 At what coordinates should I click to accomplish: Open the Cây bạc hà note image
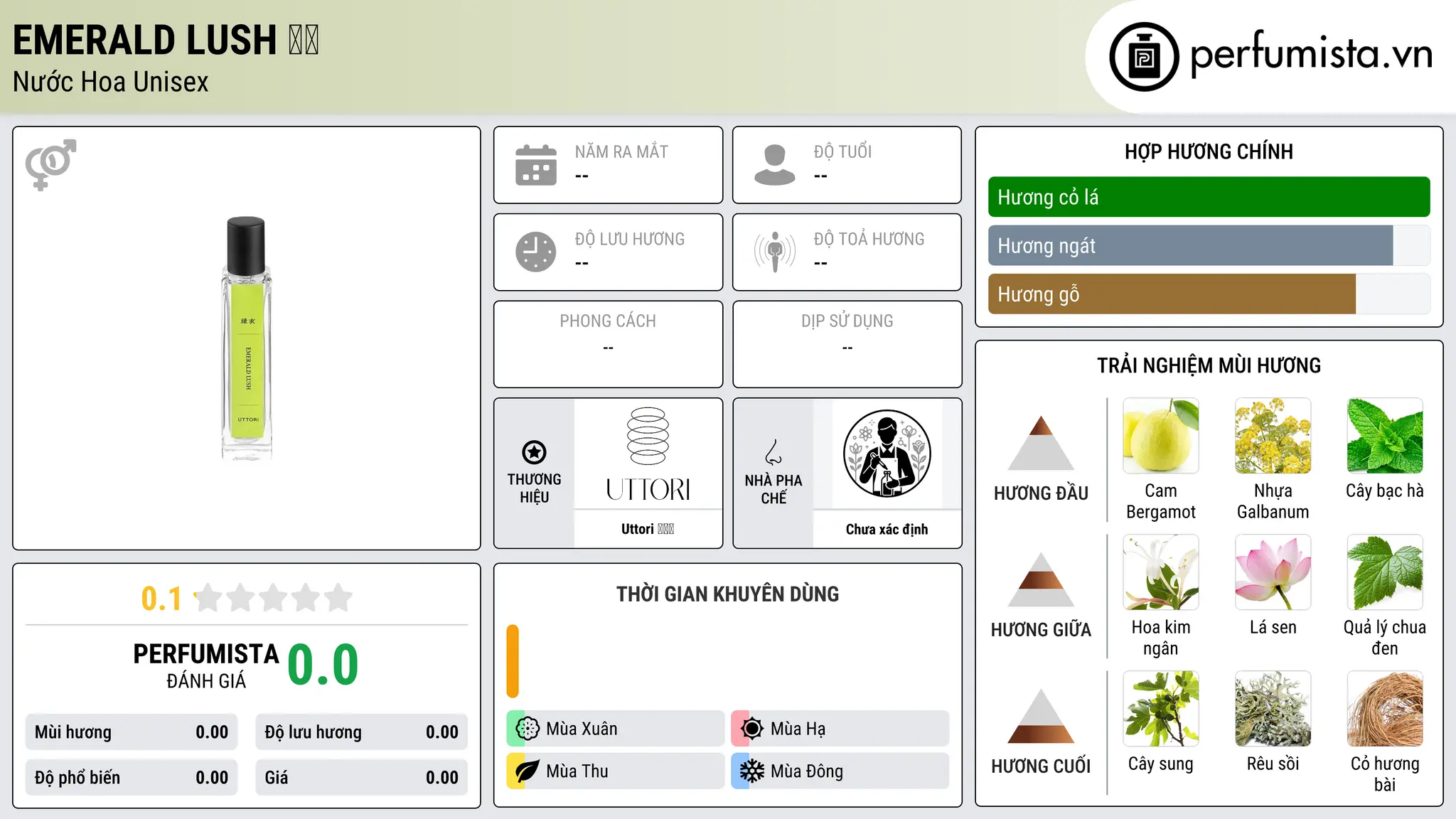[x=1385, y=436]
